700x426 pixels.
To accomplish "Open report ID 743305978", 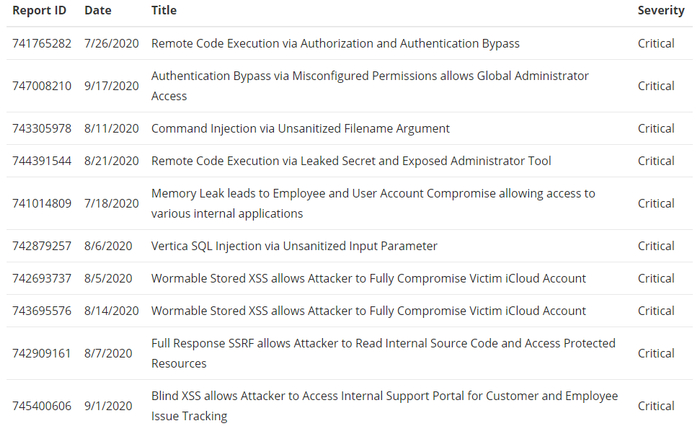I will point(42,129).
